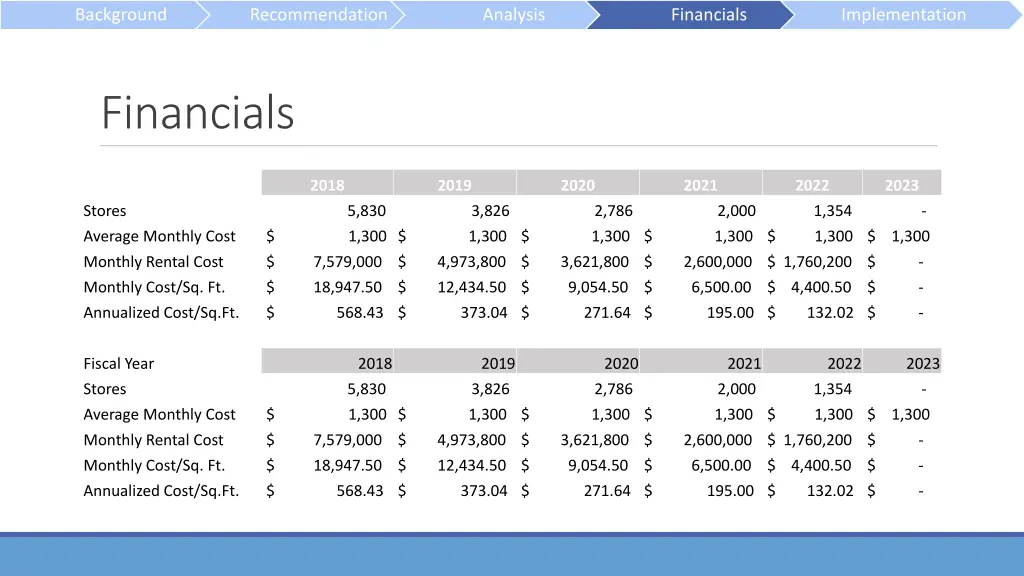Select the Fiscal Year row label
The height and width of the screenshot is (576, 1024).
click(118, 364)
